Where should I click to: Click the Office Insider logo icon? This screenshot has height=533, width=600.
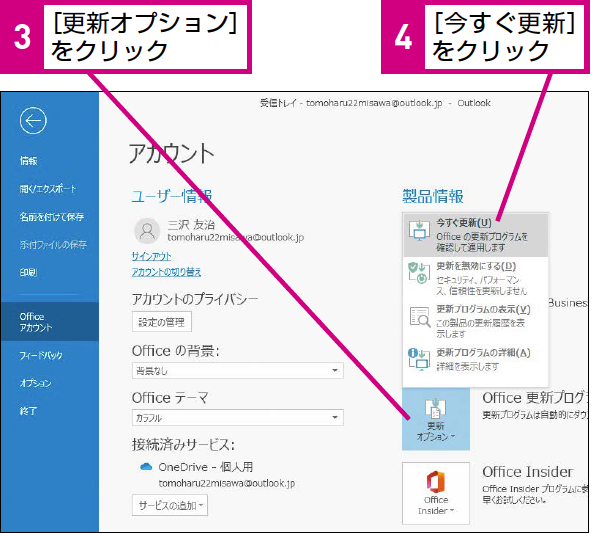[x=436, y=482]
